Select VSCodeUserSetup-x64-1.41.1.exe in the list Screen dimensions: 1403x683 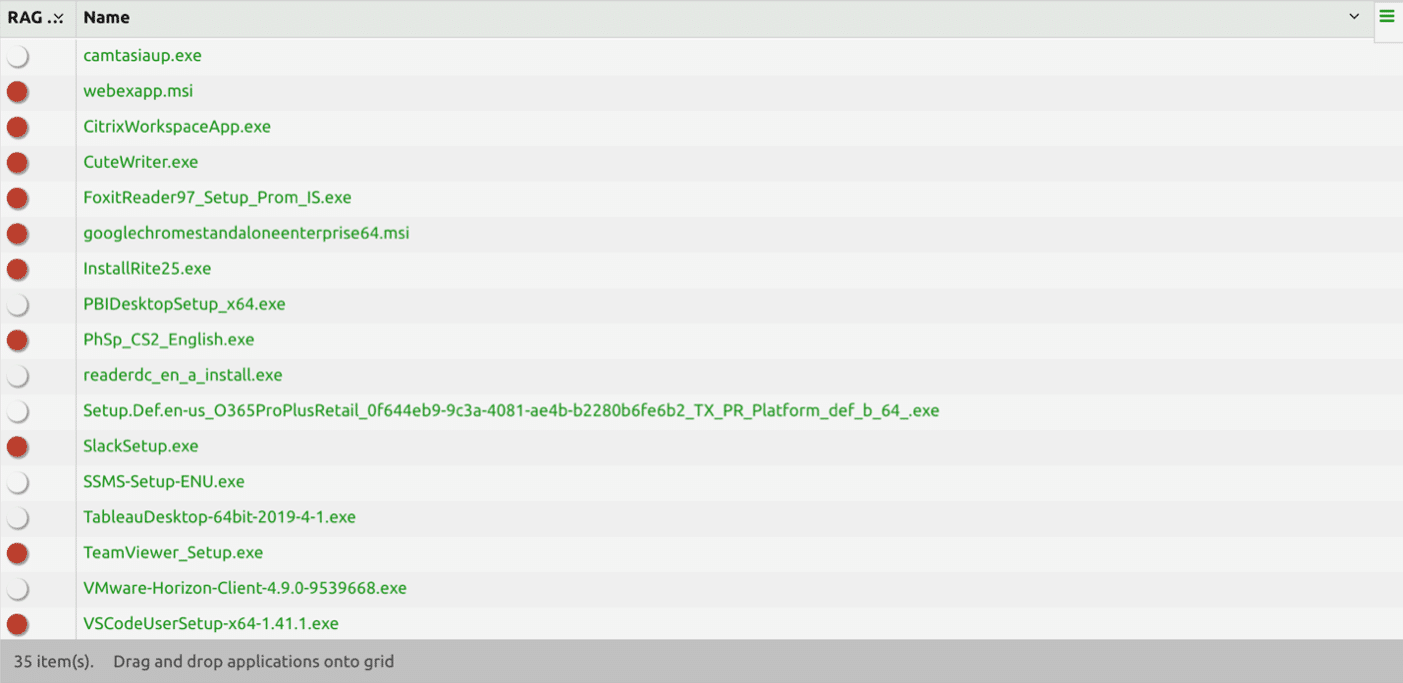coord(211,624)
